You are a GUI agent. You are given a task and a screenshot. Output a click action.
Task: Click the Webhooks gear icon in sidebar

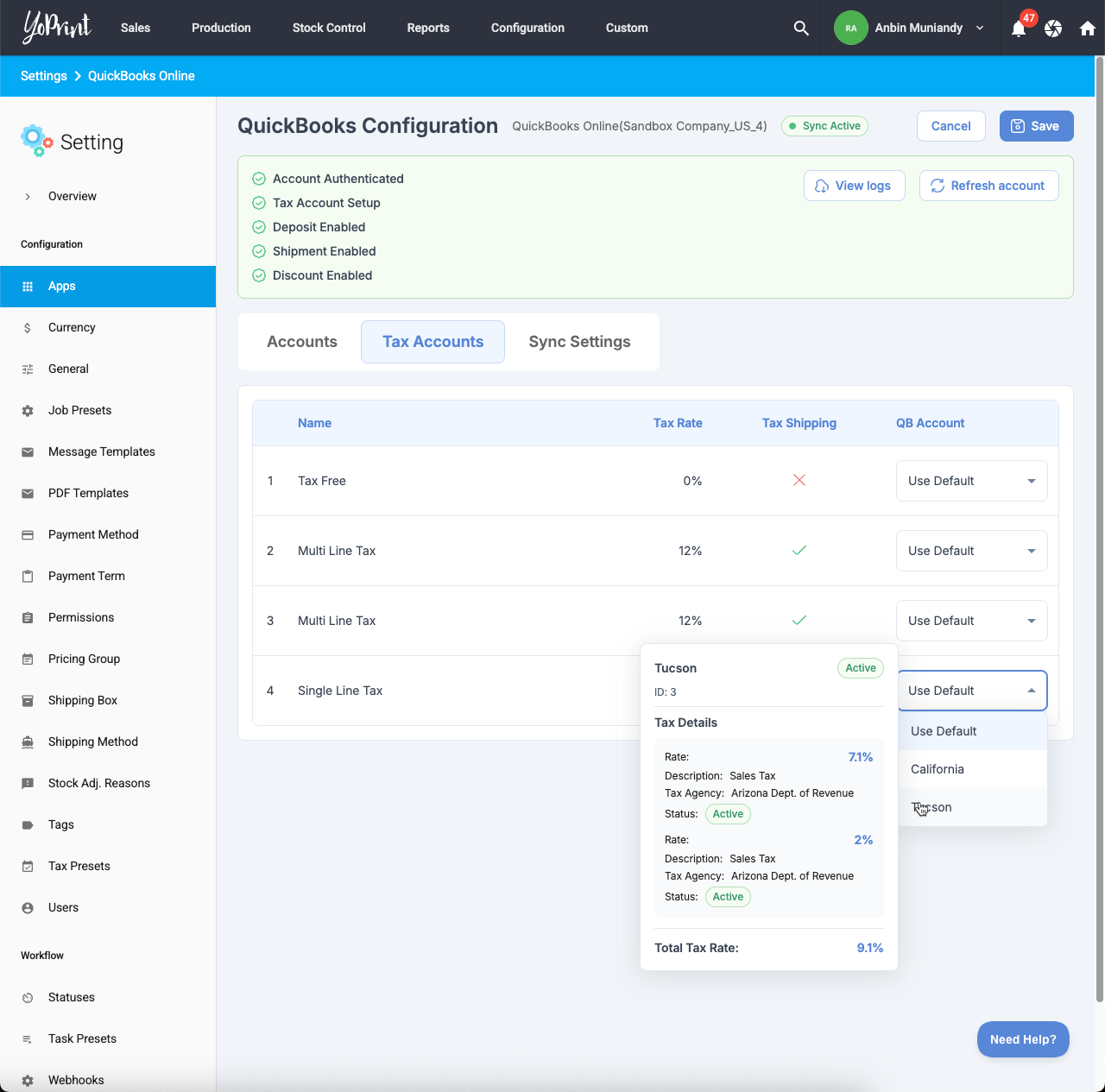pyautogui.click(x=28, y=1080)
